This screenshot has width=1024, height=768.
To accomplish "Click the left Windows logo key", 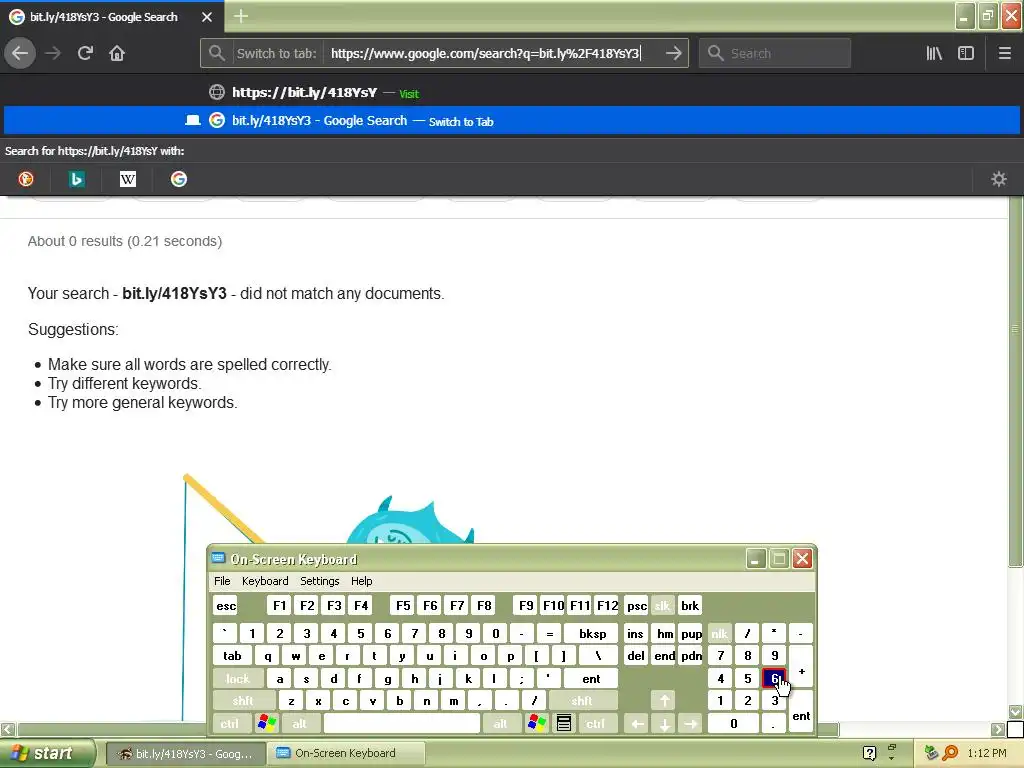I will coord(267,724).
